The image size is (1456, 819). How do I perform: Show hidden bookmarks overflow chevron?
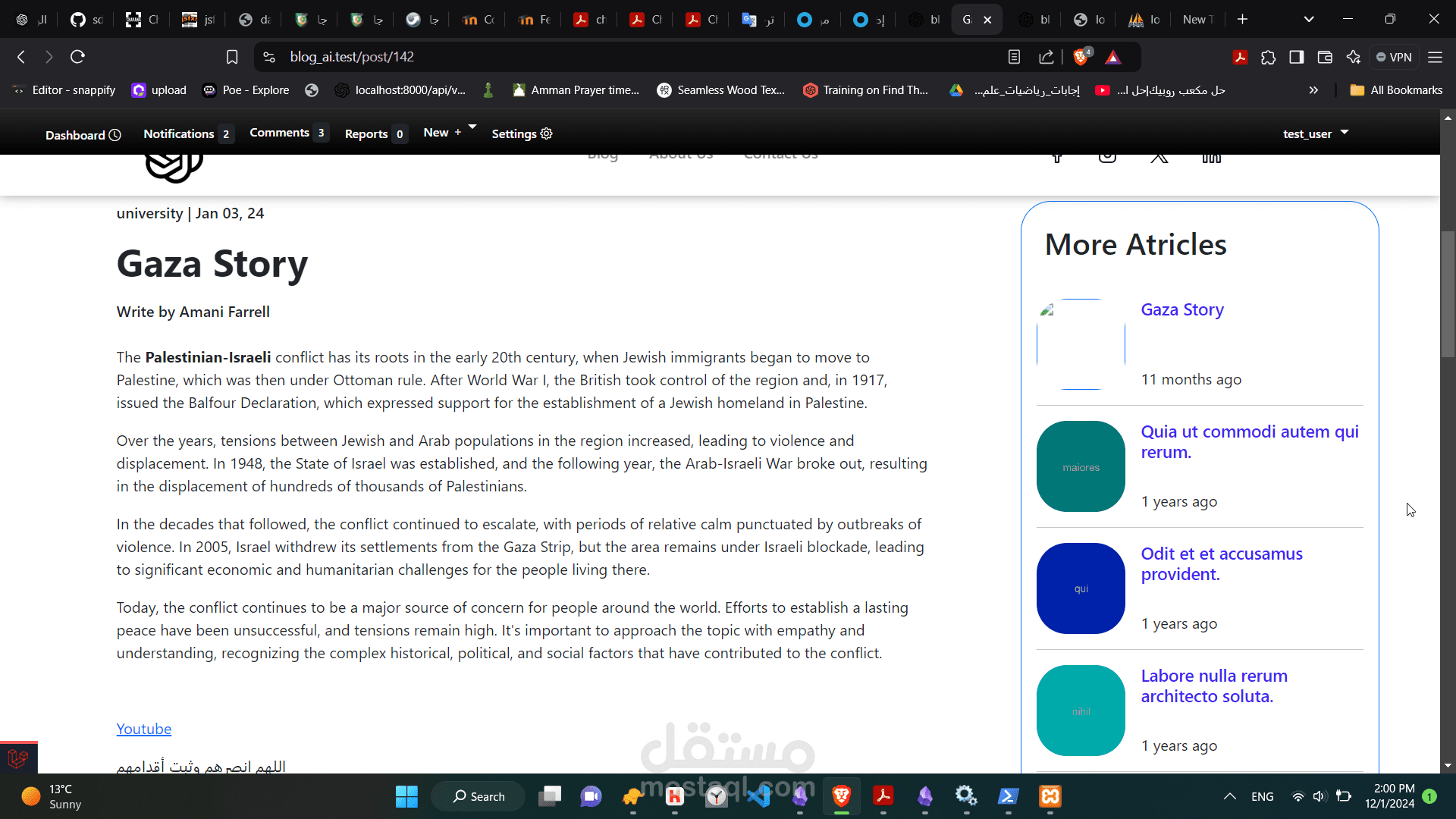1313,90
